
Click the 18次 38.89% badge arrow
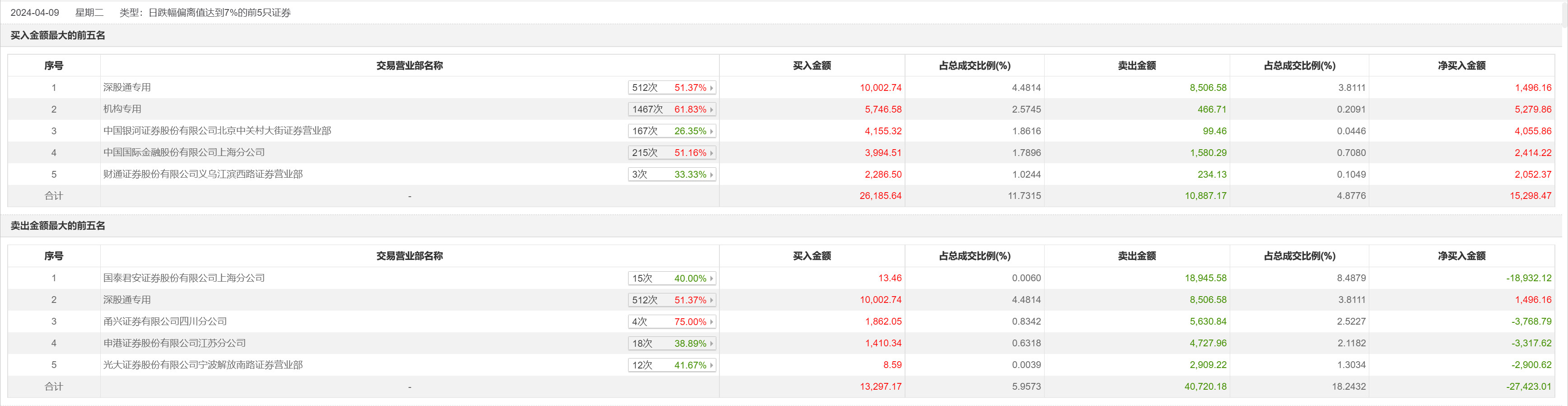tap(711, 344)
